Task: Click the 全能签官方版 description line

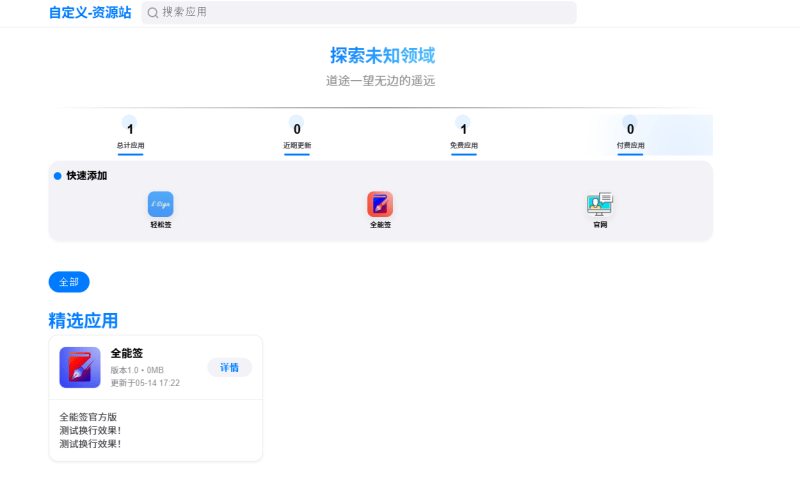Action: (x=88, y=417)
